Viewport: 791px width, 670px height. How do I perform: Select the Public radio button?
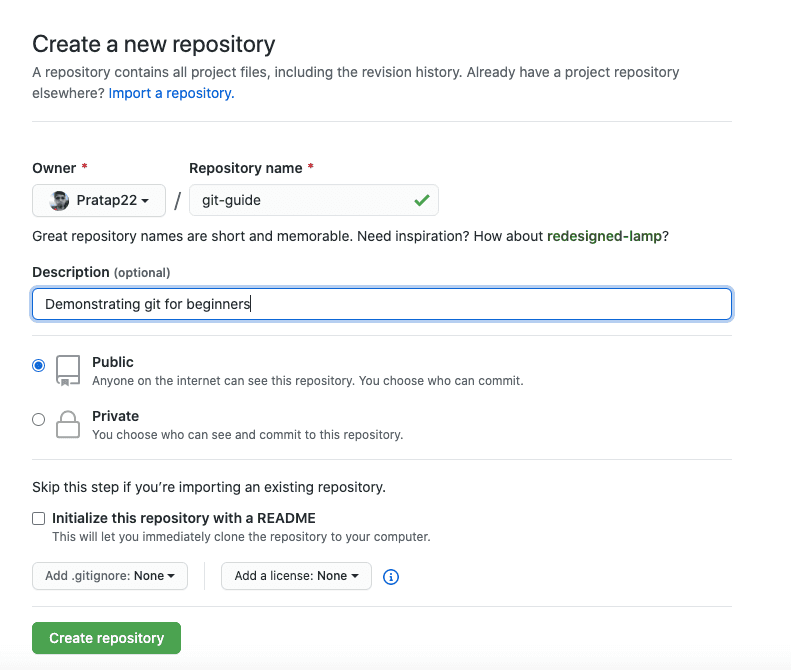coord(38,365)
